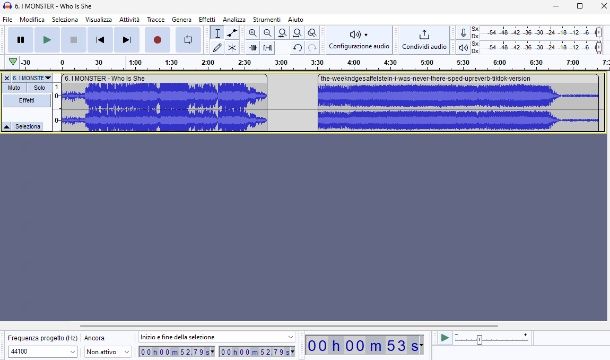The width and height of the screenshot is (610, 360).
Task: Start playback with the green Play button
Action: pyautogui.click(x=47, y=40)
